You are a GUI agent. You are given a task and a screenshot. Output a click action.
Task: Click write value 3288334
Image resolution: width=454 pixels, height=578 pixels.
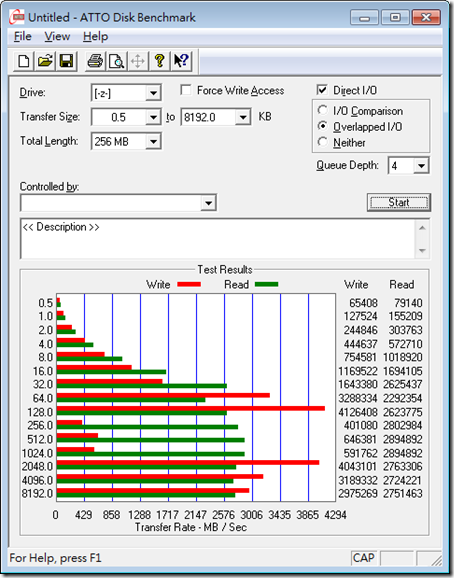tap(358, 398)
